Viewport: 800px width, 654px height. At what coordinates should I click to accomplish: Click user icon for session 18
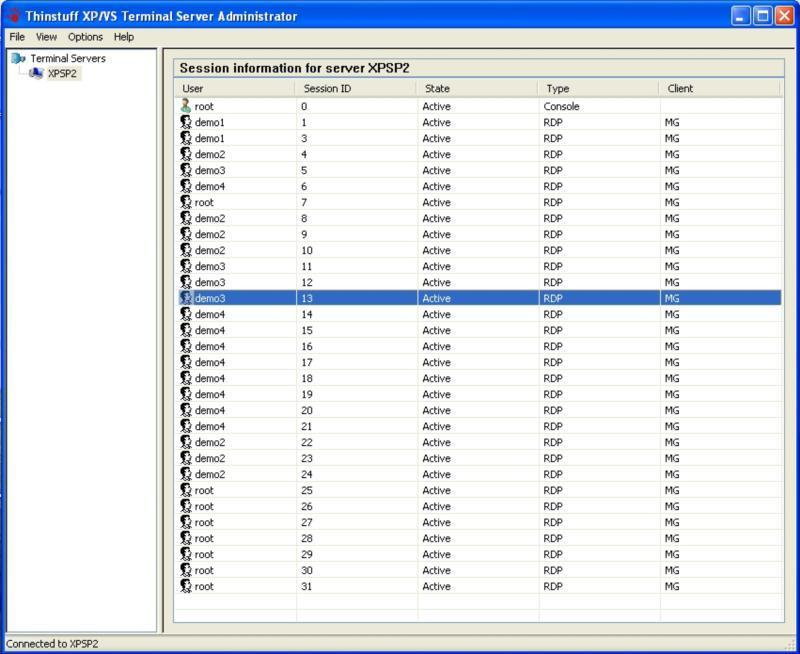(186, 378)
